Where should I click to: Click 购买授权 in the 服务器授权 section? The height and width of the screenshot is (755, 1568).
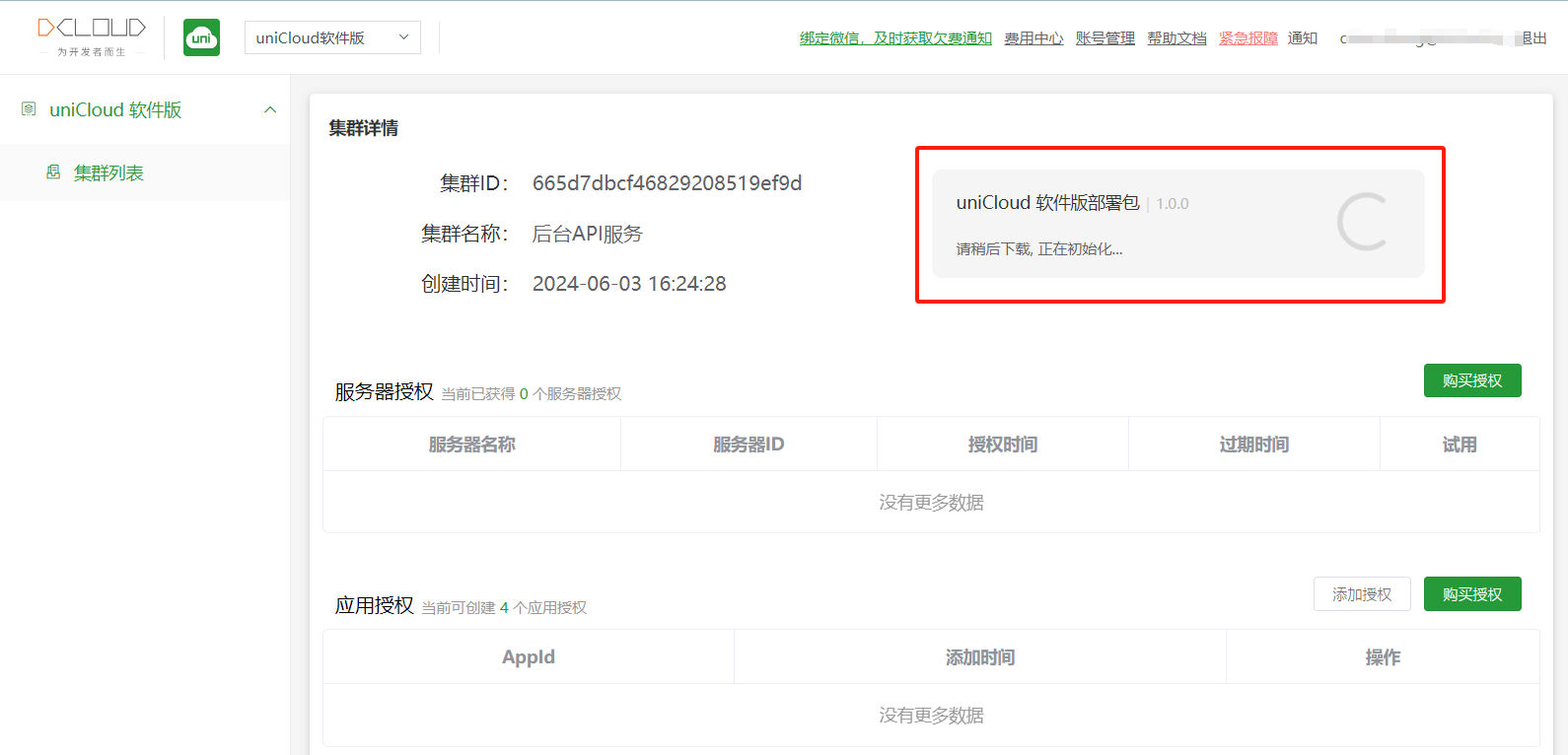point(1472,380)
